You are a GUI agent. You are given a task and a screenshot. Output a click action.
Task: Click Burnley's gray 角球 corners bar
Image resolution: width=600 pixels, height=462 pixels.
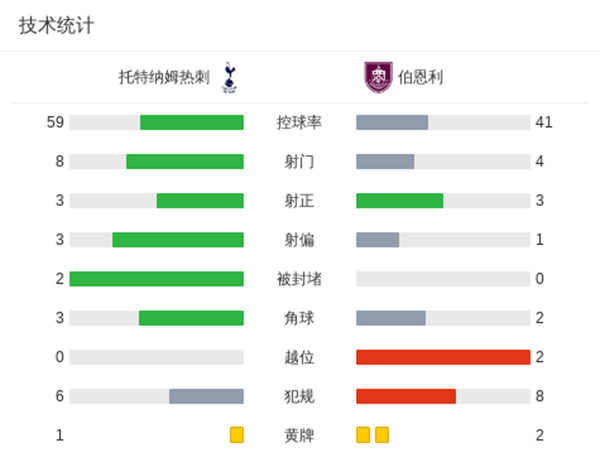[x=391, y=318]
